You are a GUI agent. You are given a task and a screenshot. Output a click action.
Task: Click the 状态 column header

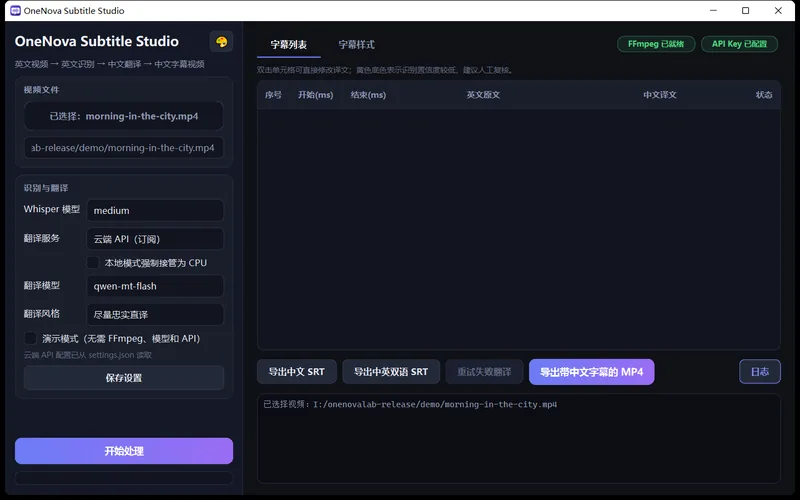(x=764, y=95)
